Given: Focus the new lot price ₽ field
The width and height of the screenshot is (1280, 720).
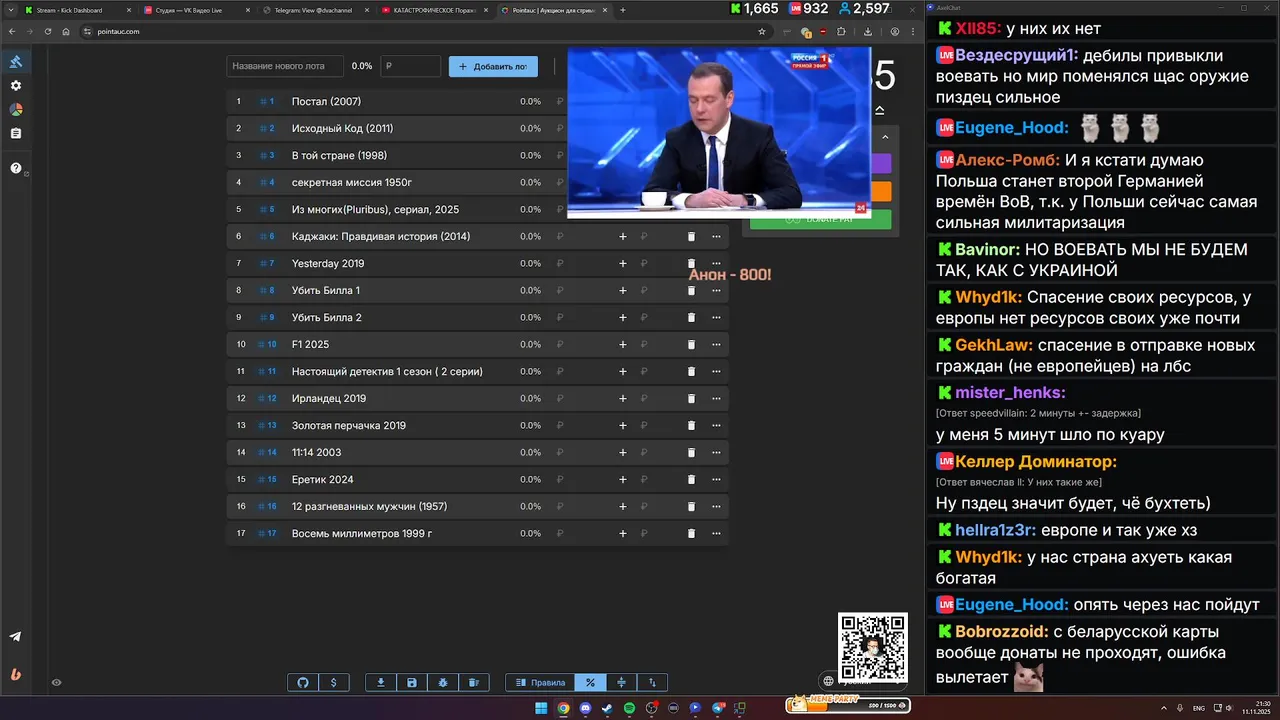Looking at the screenshot, I should pos(410,66).
